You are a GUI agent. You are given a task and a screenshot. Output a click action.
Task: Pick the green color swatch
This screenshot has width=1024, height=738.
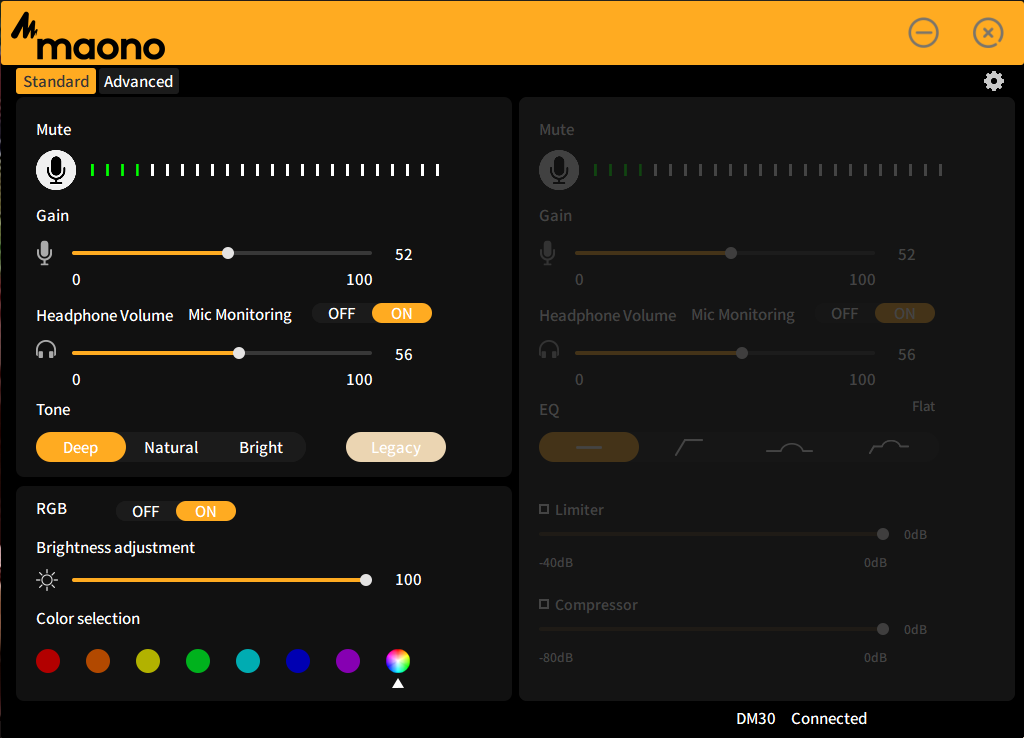tap(198, 661)
